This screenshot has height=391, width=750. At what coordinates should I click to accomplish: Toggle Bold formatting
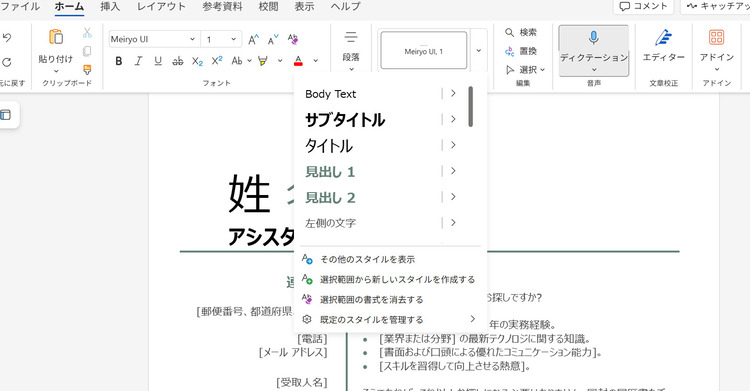119,61
